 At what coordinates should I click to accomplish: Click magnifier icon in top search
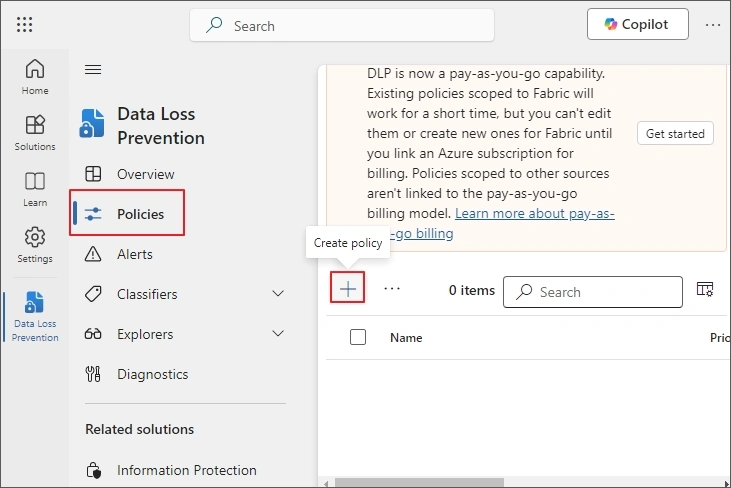pyautogui.click(x=214, y=25)
